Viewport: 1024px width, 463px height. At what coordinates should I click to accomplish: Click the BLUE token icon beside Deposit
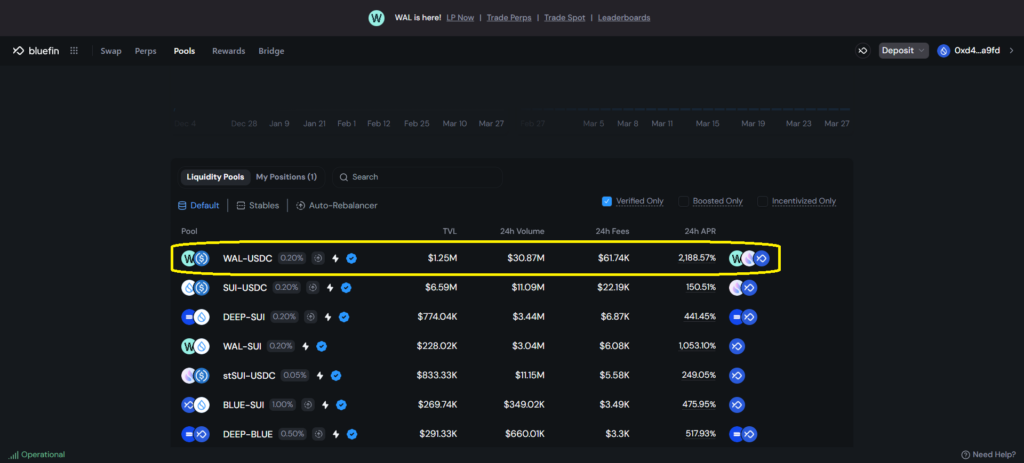point(862,51)
